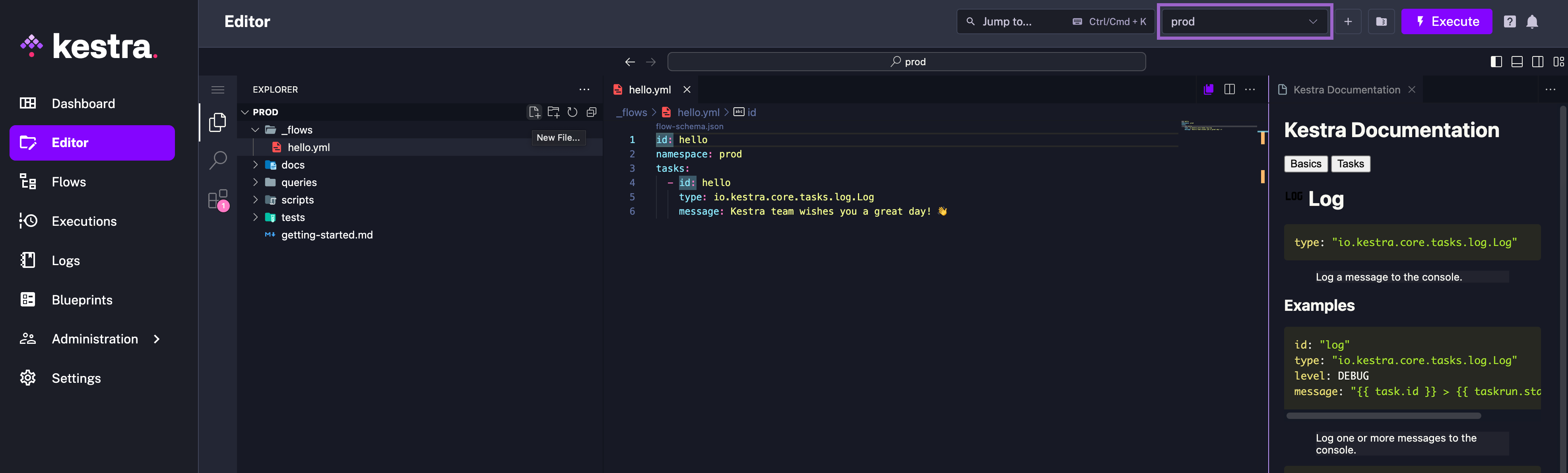Screen dimensions: 1568x473
Task: Open Executions from the sidebar menu
Action: point(83,221)
